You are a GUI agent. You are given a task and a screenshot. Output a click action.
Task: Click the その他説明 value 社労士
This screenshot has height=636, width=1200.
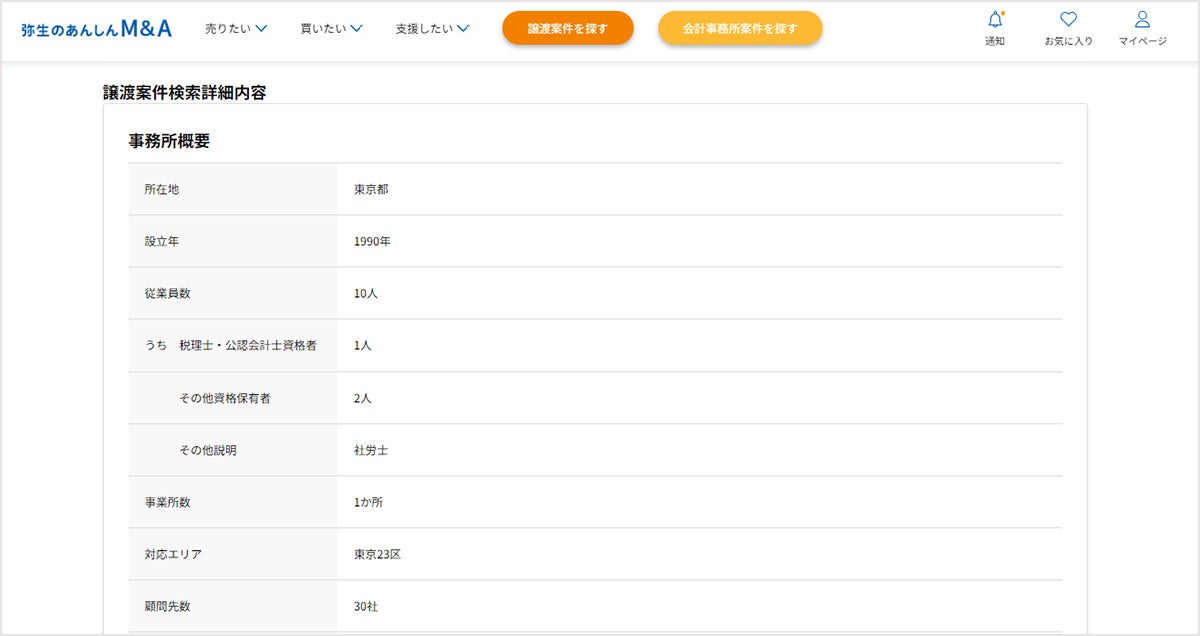click(x=371, y=450)
